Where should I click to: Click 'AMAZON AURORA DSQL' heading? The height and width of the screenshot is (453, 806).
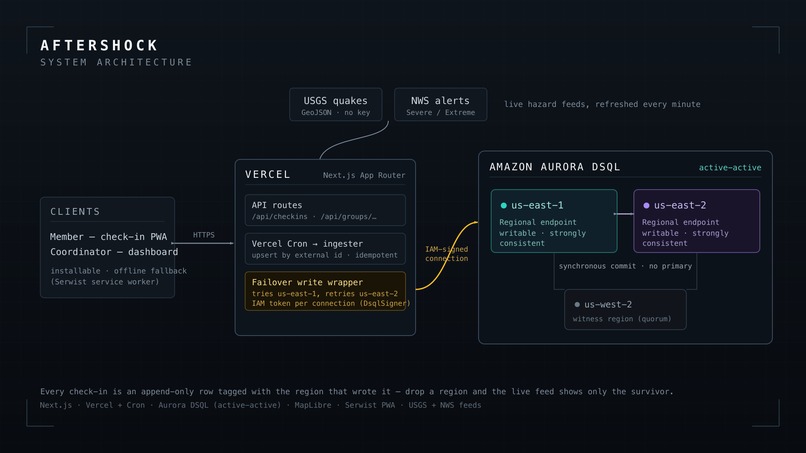click(555, 167)
